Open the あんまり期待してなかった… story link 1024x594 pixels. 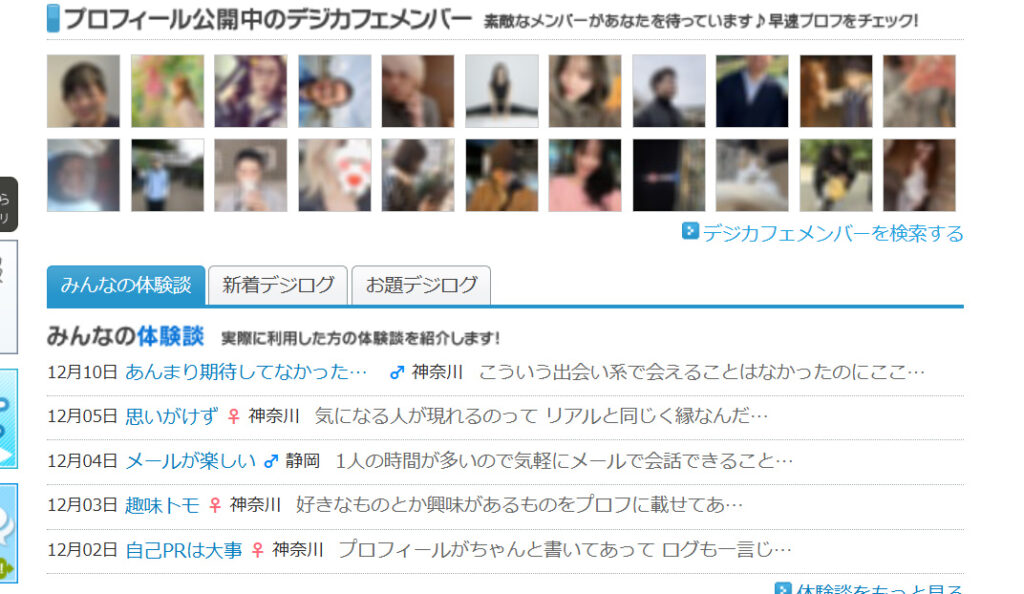pos(246,372)
